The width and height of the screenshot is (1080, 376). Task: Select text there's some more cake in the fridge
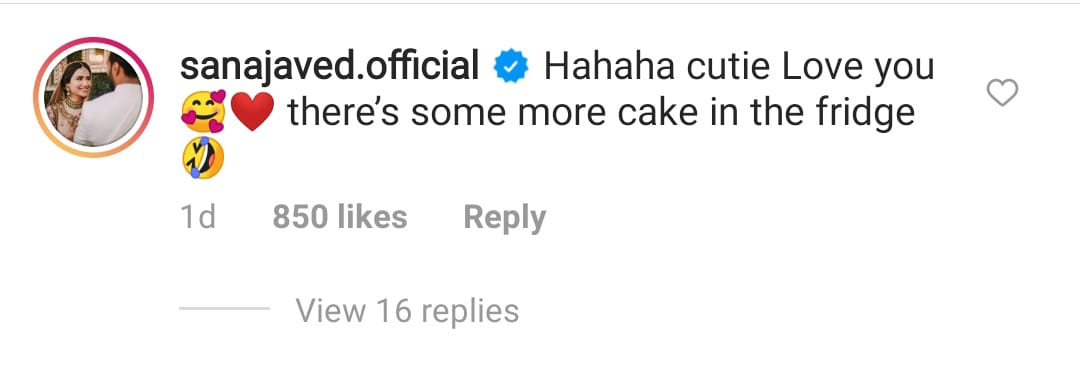(x=601, y=114)
